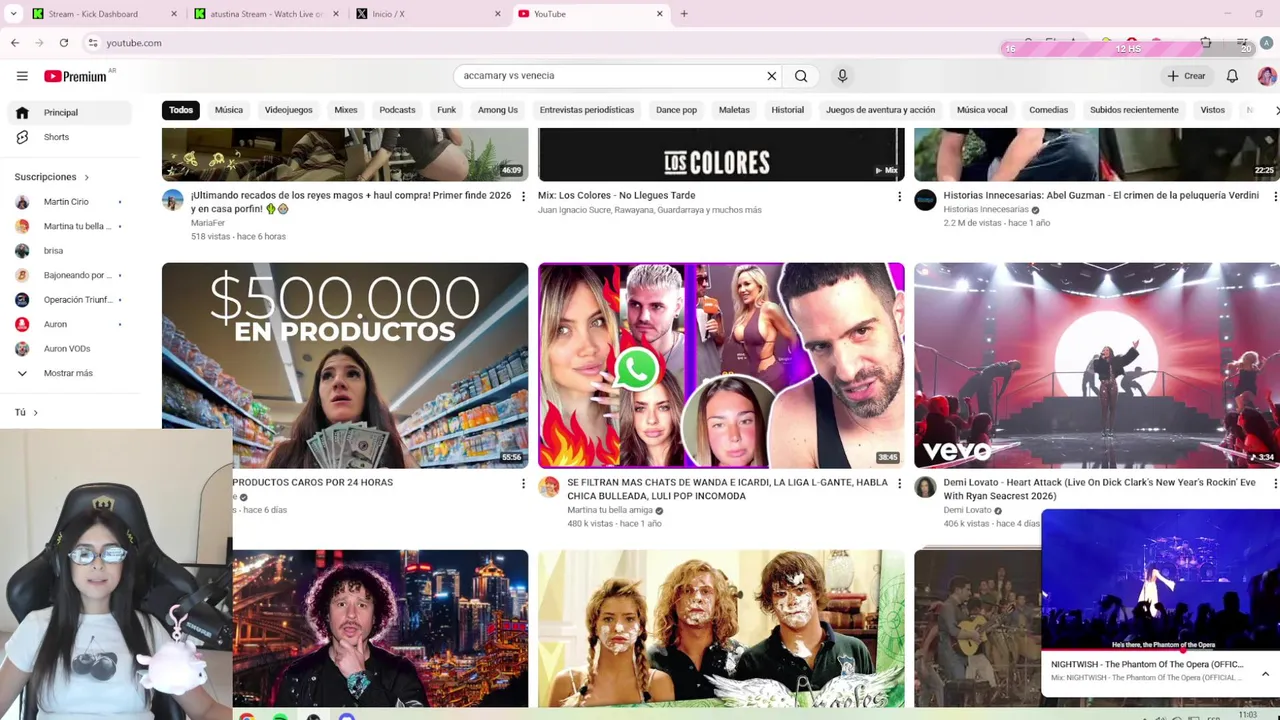Select the Historial filter chip
The width and height of the screenshot is (1280, 720).
[x=787, y=110]
